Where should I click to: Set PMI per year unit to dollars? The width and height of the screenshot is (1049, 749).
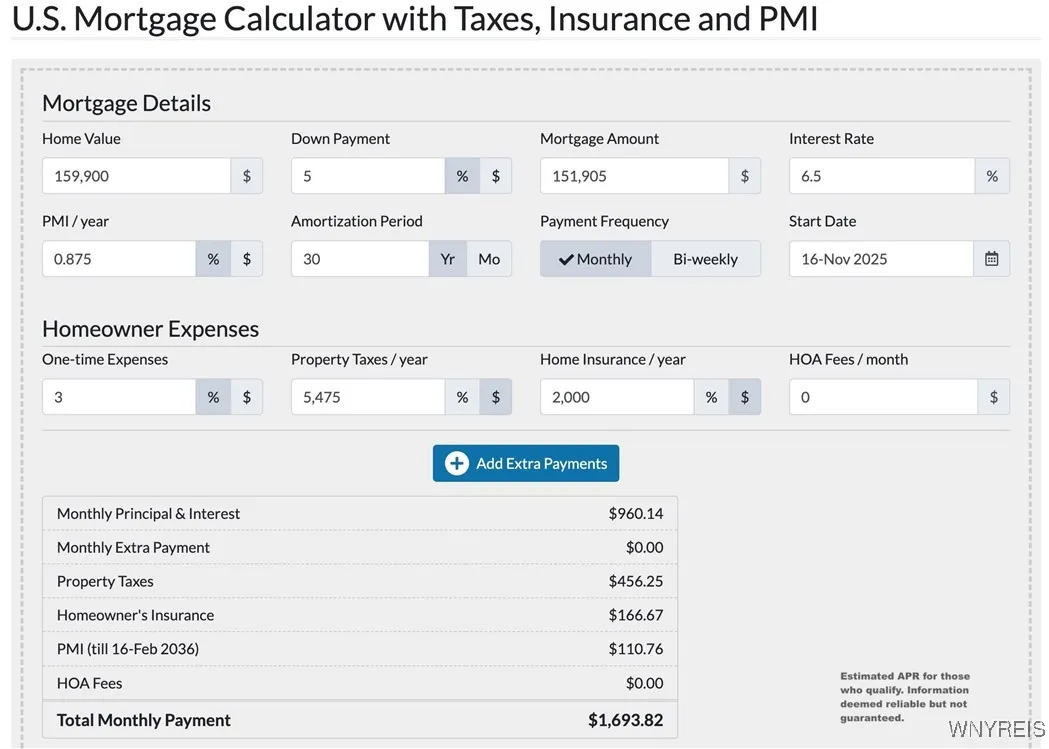click(x=247, y=259)
